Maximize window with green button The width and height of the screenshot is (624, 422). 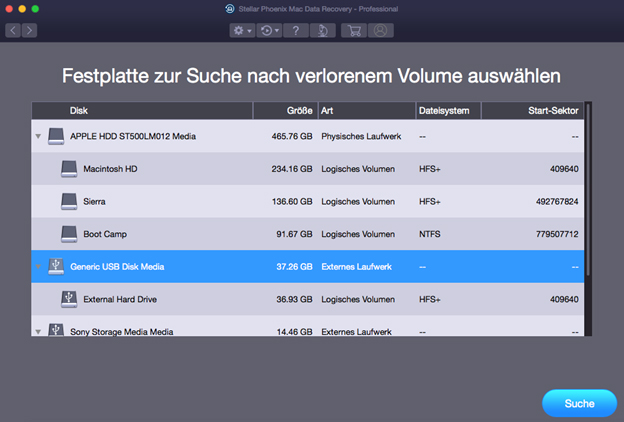coord(35,9)
